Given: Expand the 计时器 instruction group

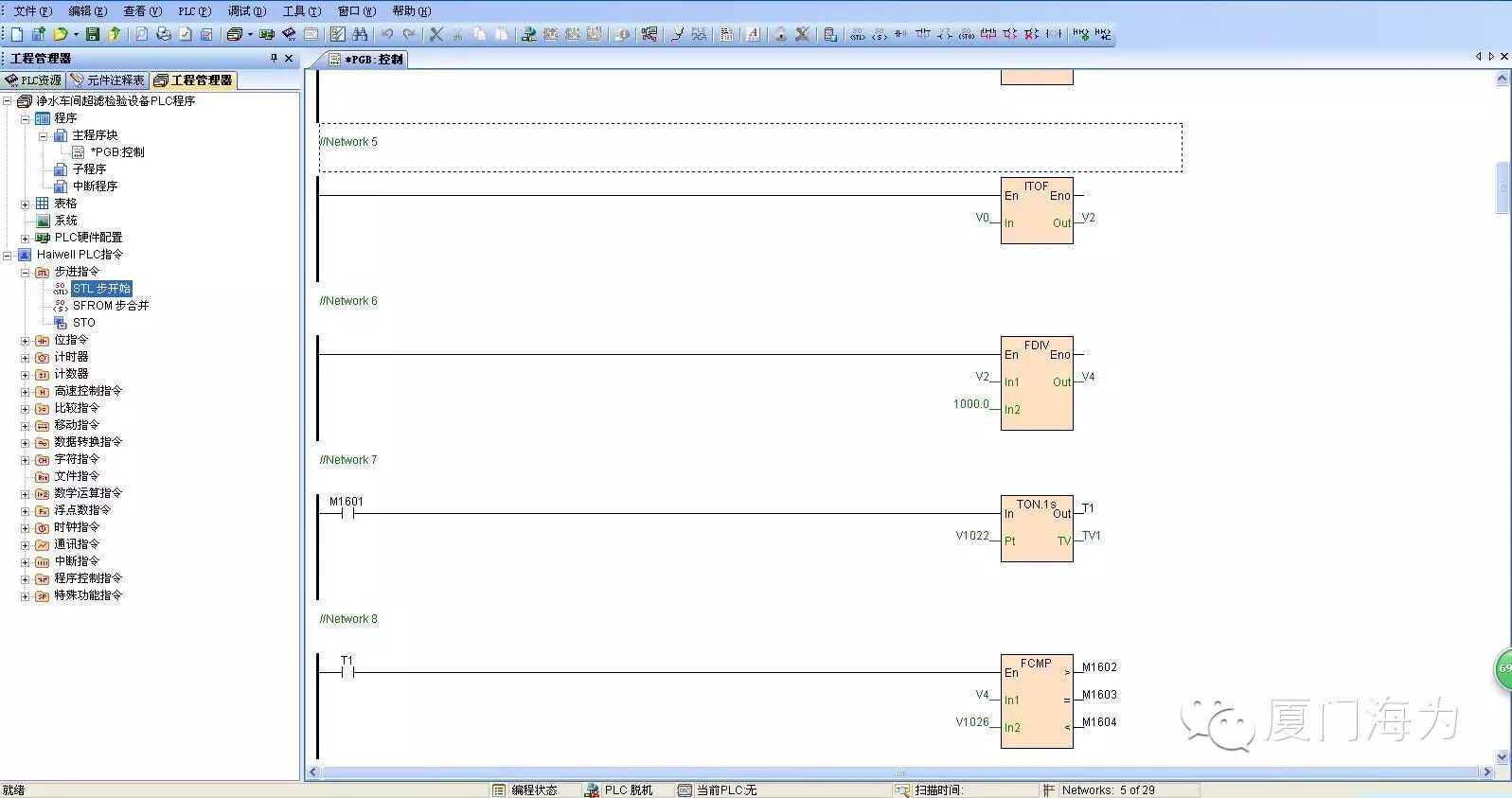Looking at the screenshot, I should coord(26,358).
